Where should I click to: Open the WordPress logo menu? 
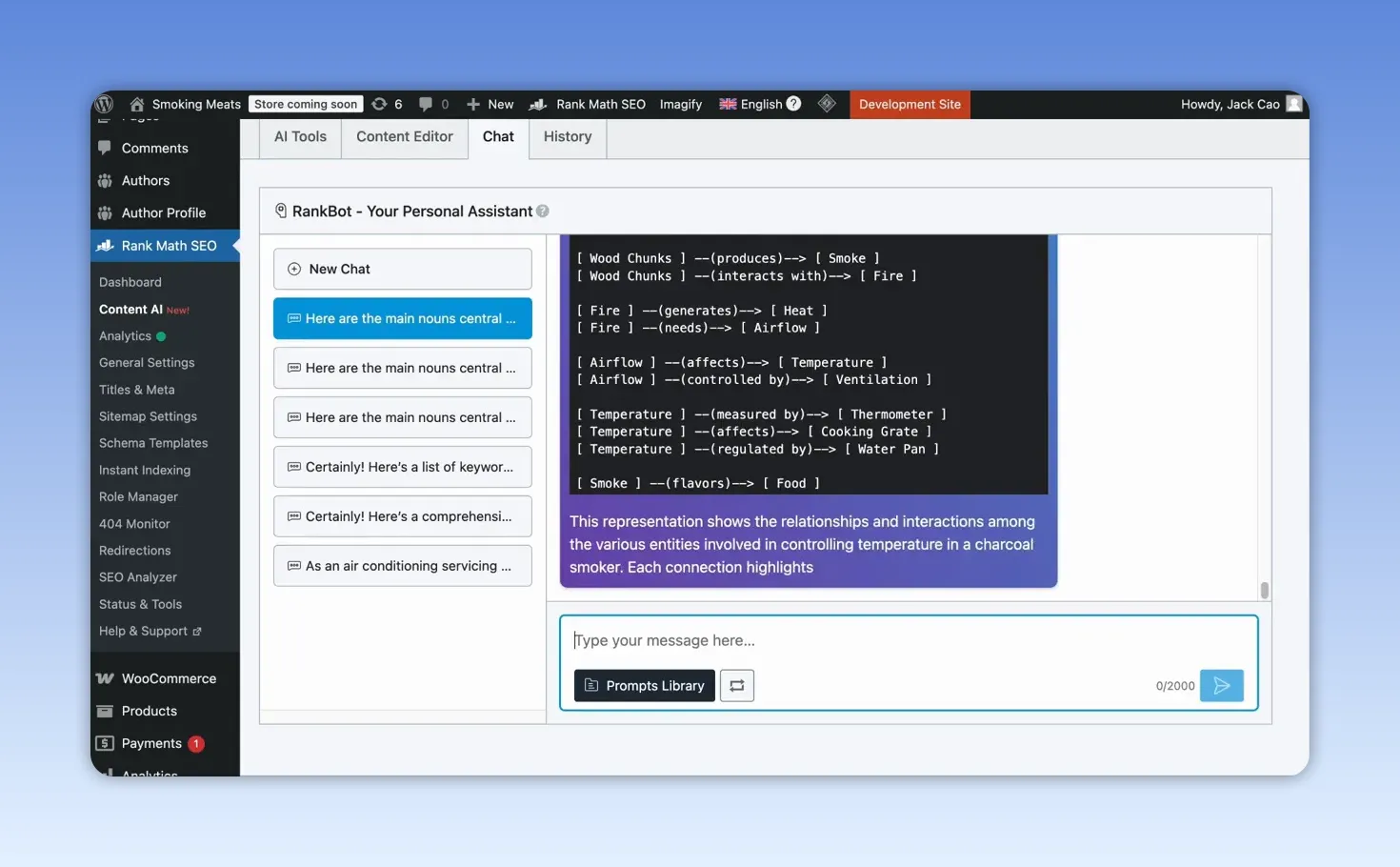tap(106, 104)
